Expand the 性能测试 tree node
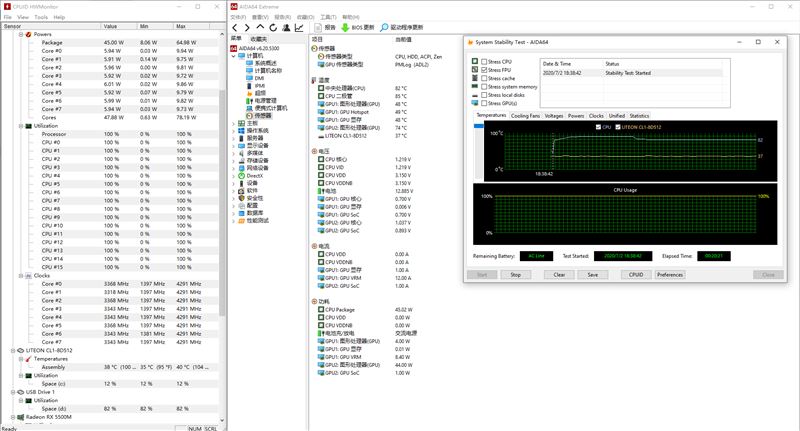 click(234, 221)
